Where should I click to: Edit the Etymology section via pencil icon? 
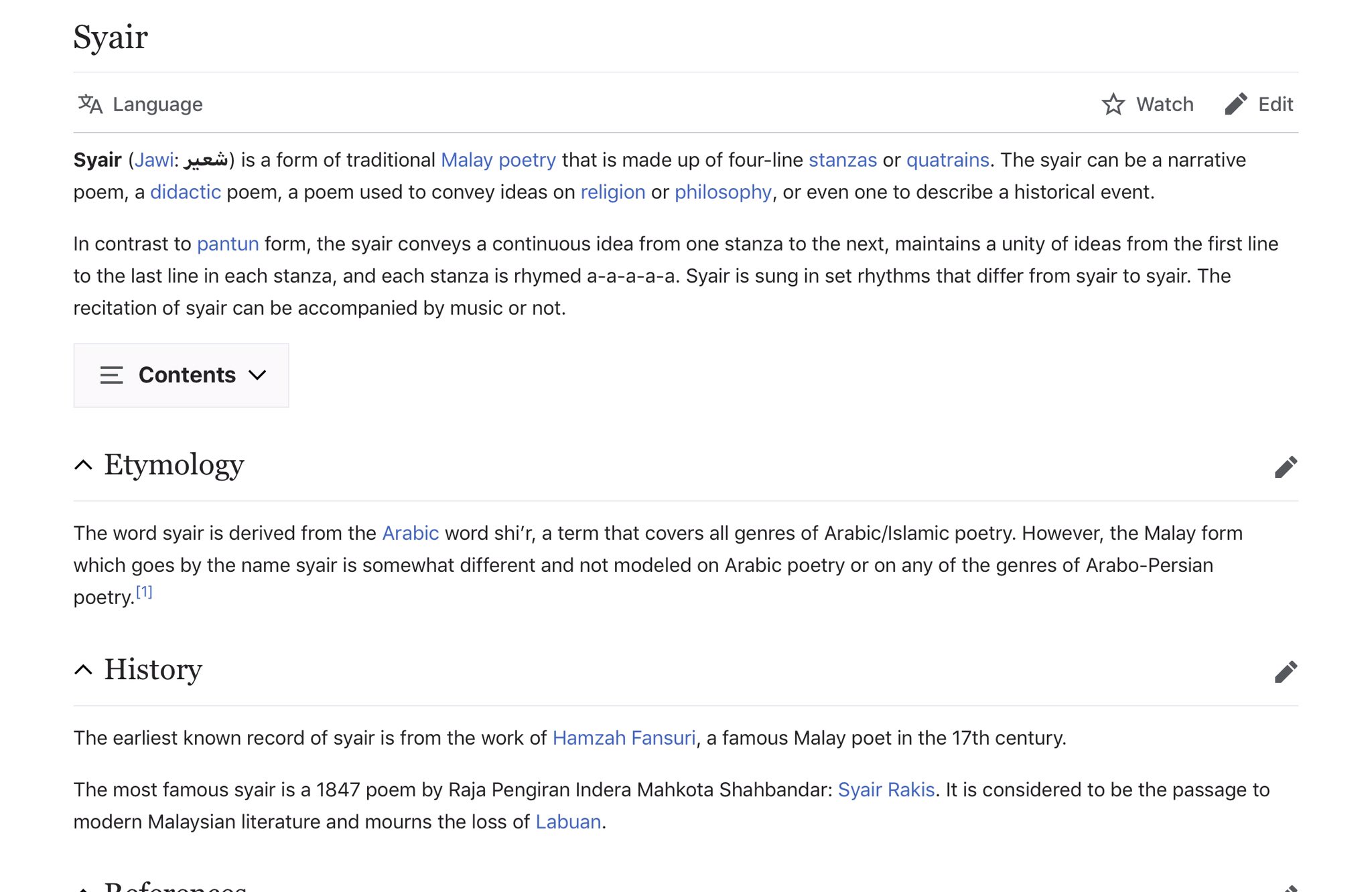(x=1285, y=467)
